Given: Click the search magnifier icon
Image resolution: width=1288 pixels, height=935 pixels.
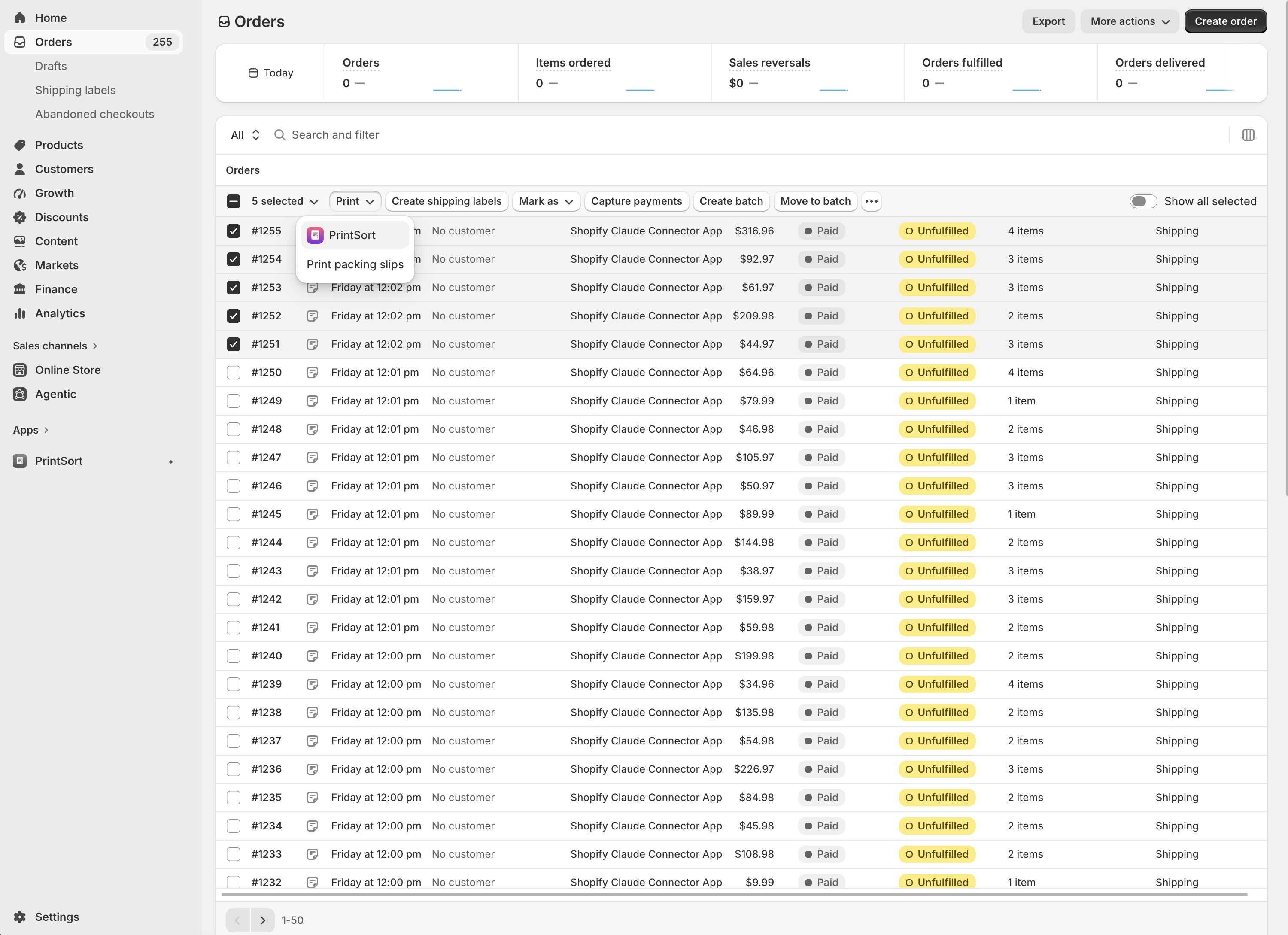Looking at the screenshot, I should point(279,135).
